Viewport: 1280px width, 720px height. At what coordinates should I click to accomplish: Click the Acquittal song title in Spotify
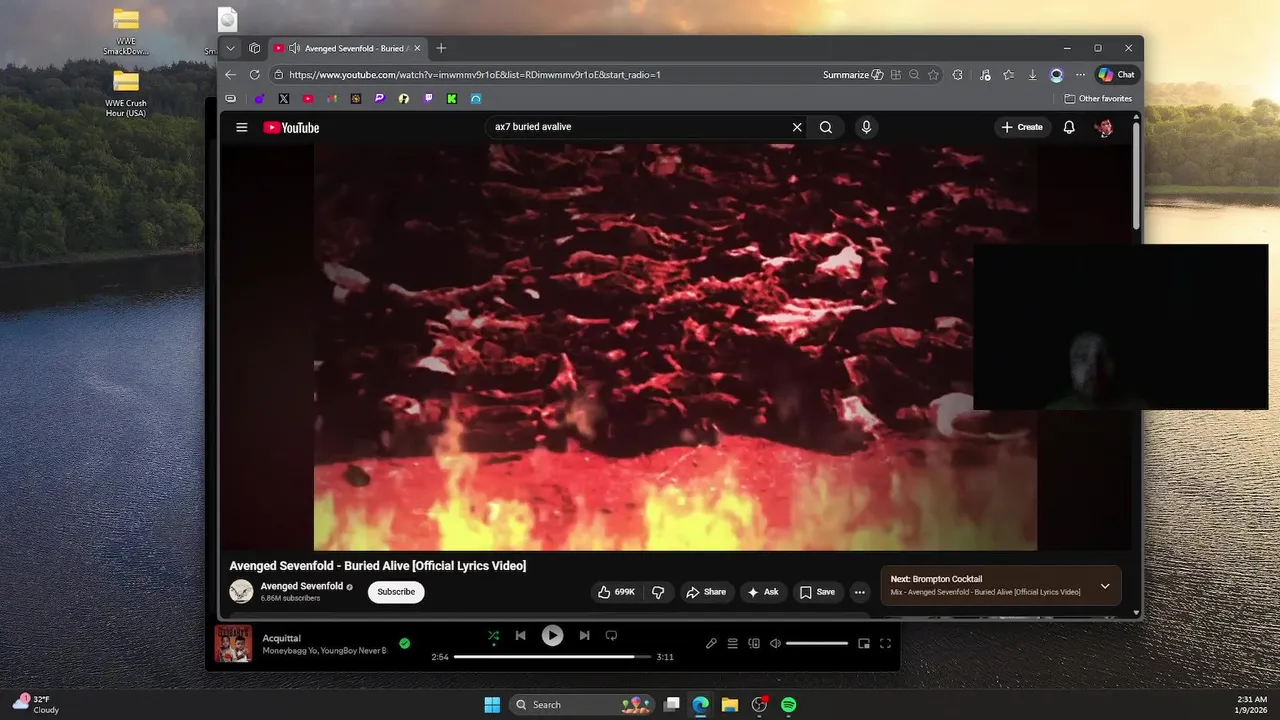tap(282, 638)
